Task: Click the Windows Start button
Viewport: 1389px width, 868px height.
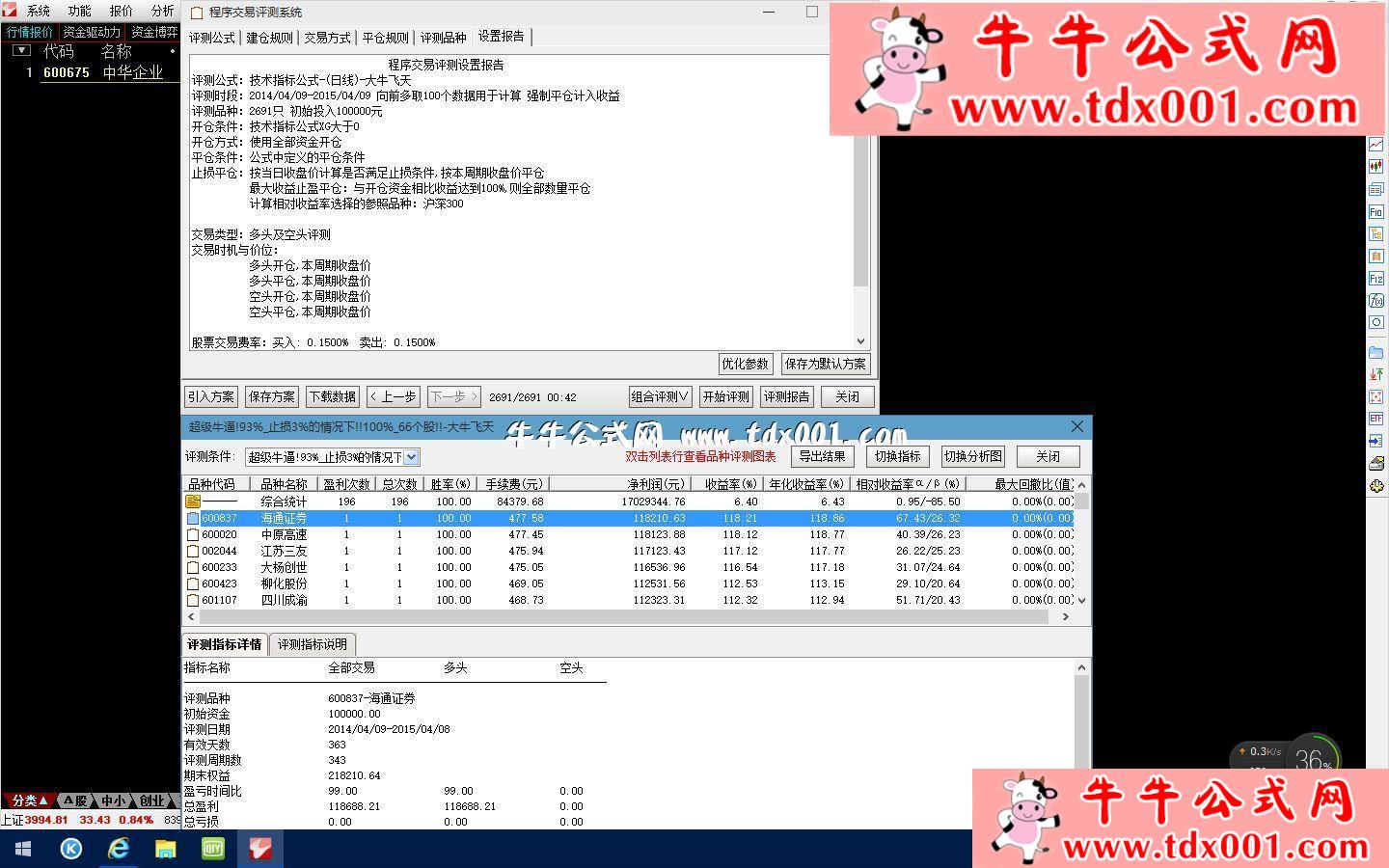Action: pyautogui.click(x=23, y=849)
